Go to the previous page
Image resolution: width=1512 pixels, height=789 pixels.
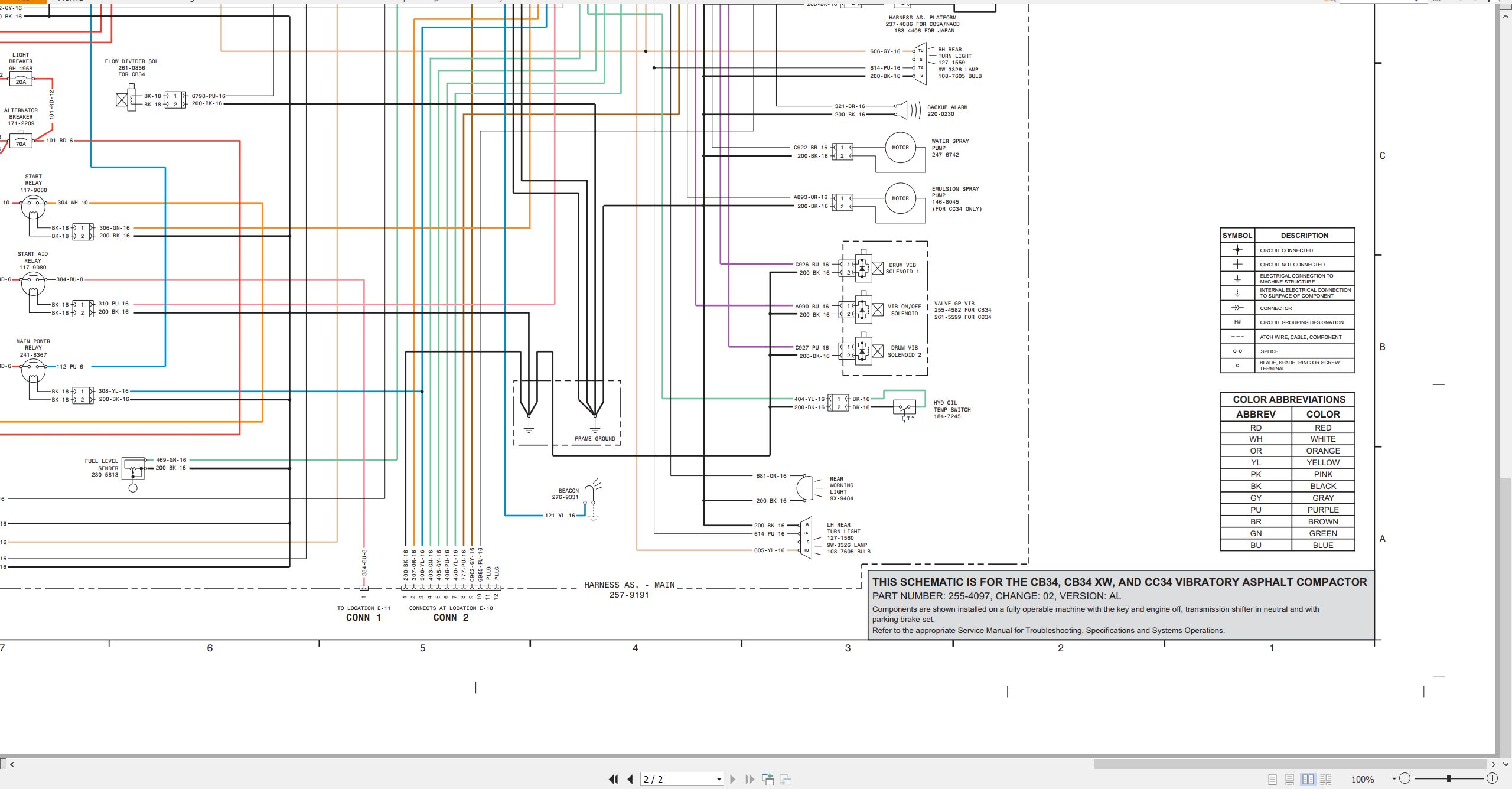tap(630, 779)
